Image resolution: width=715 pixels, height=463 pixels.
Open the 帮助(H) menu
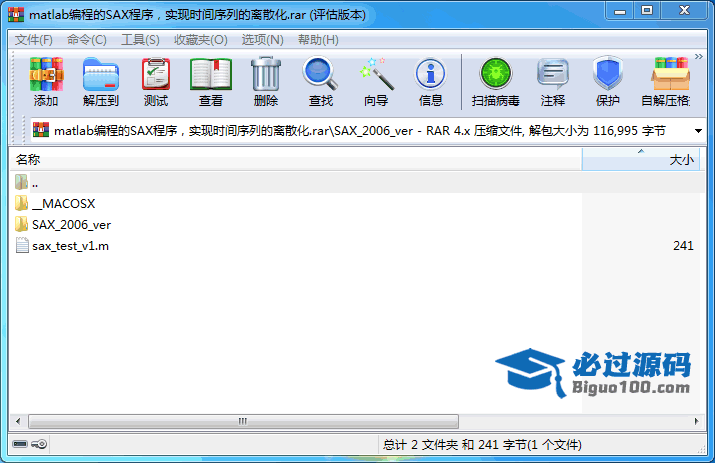[x=318, y=40]
